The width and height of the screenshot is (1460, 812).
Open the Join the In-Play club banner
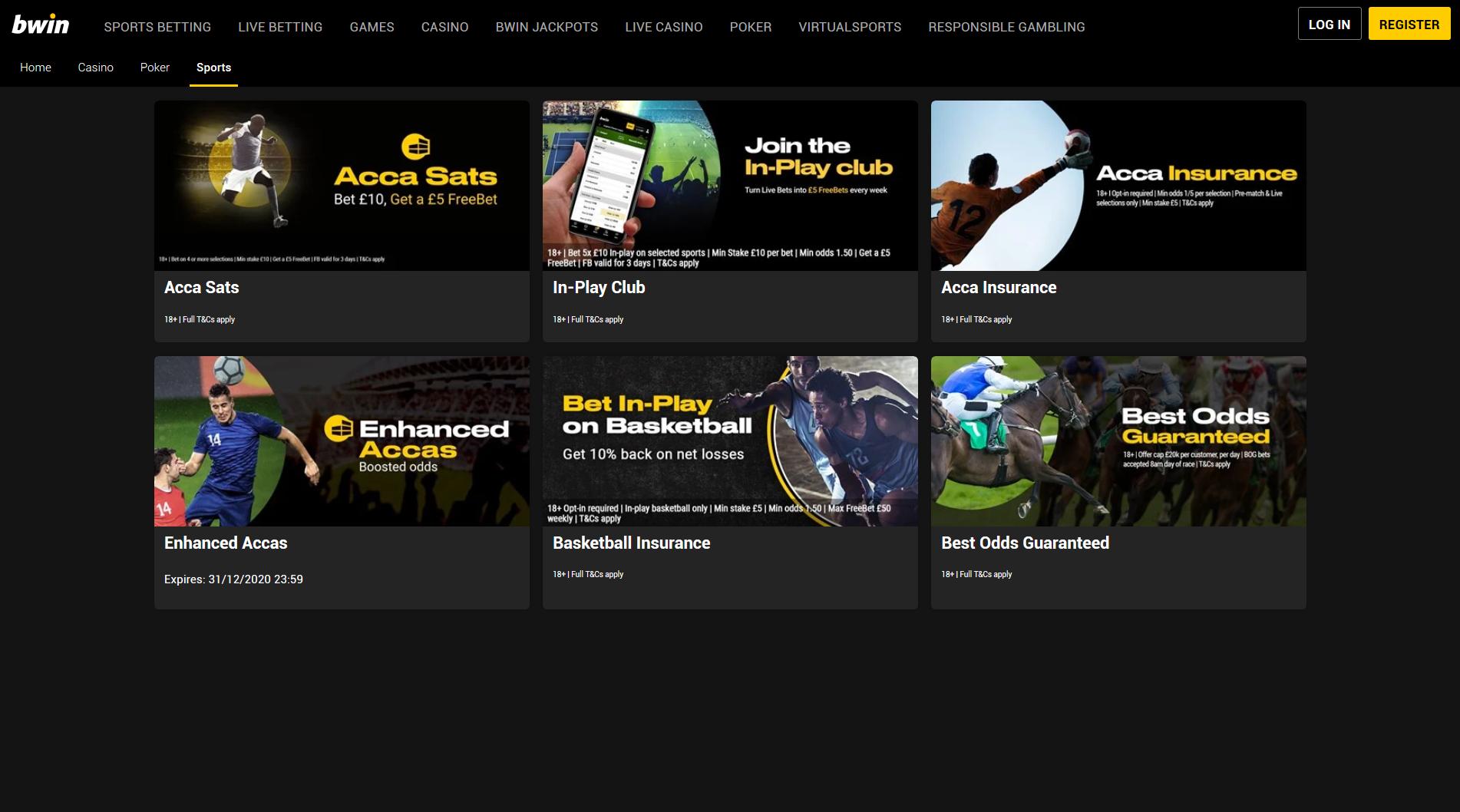point(730,186)
